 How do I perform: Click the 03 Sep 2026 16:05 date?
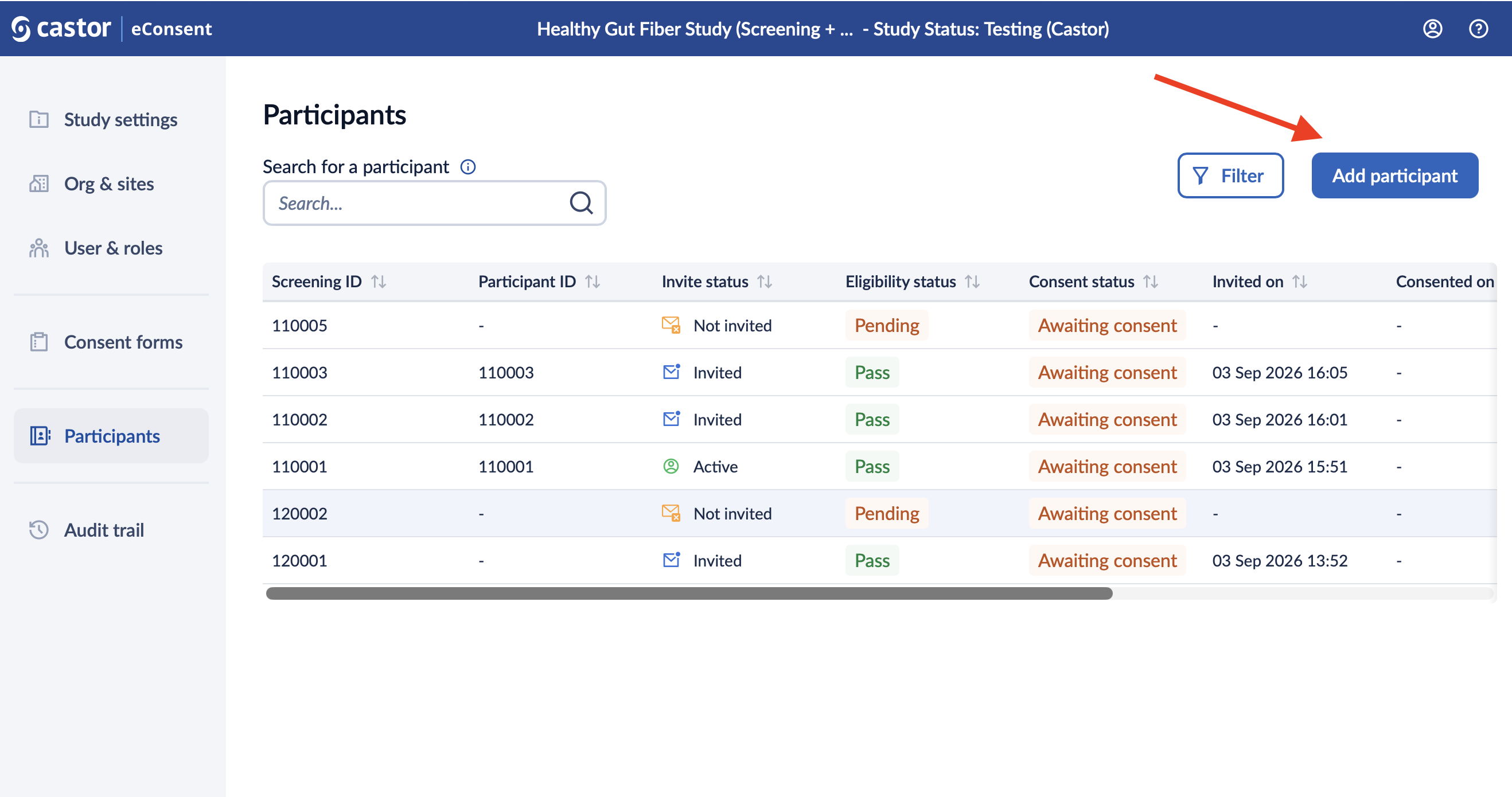tap(1280, 372)
